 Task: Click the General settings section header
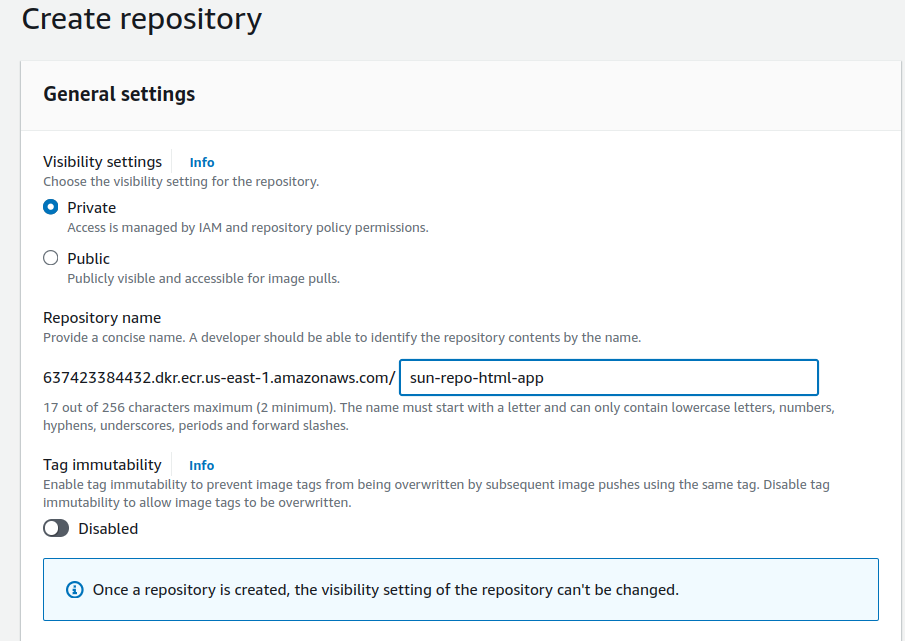pyautogui.click(x=119, y=94)
